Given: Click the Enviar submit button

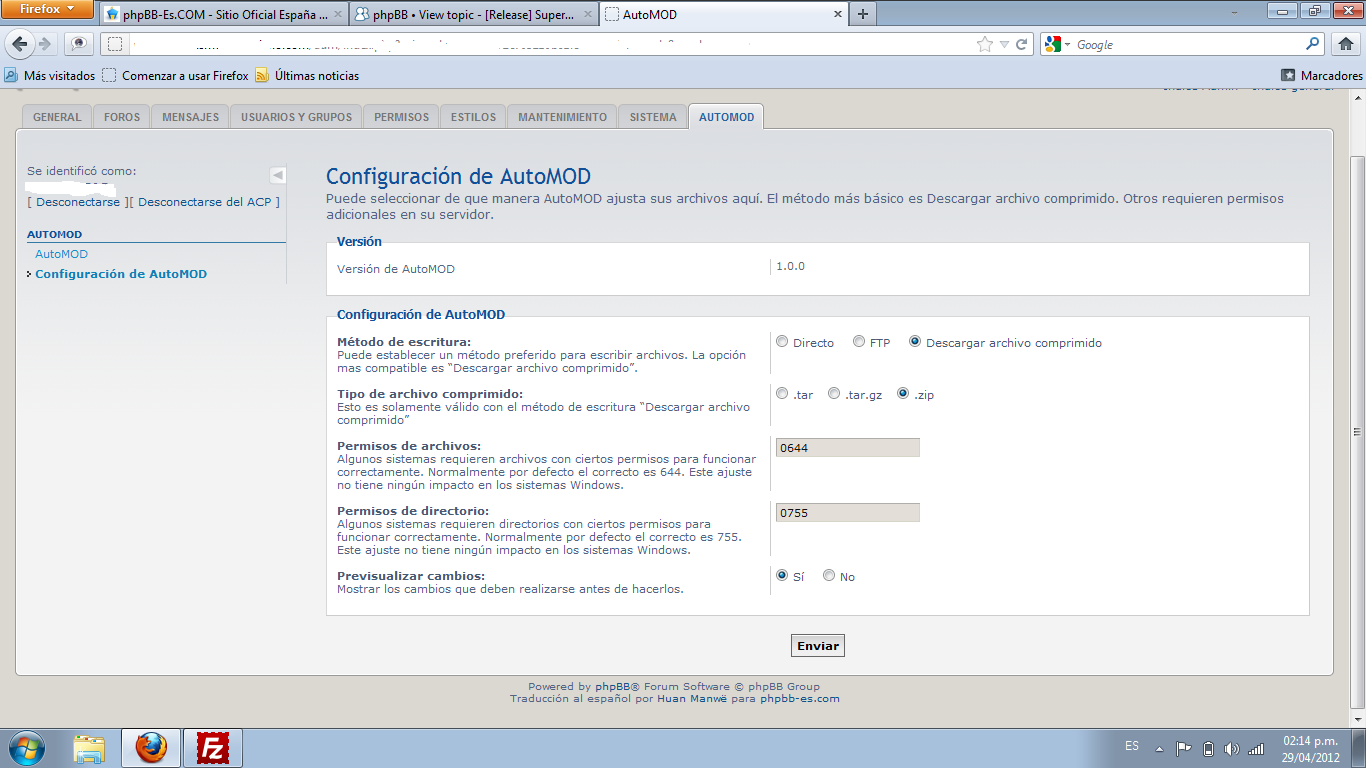Looking at the screenshot, I should [x=818, y=646].
